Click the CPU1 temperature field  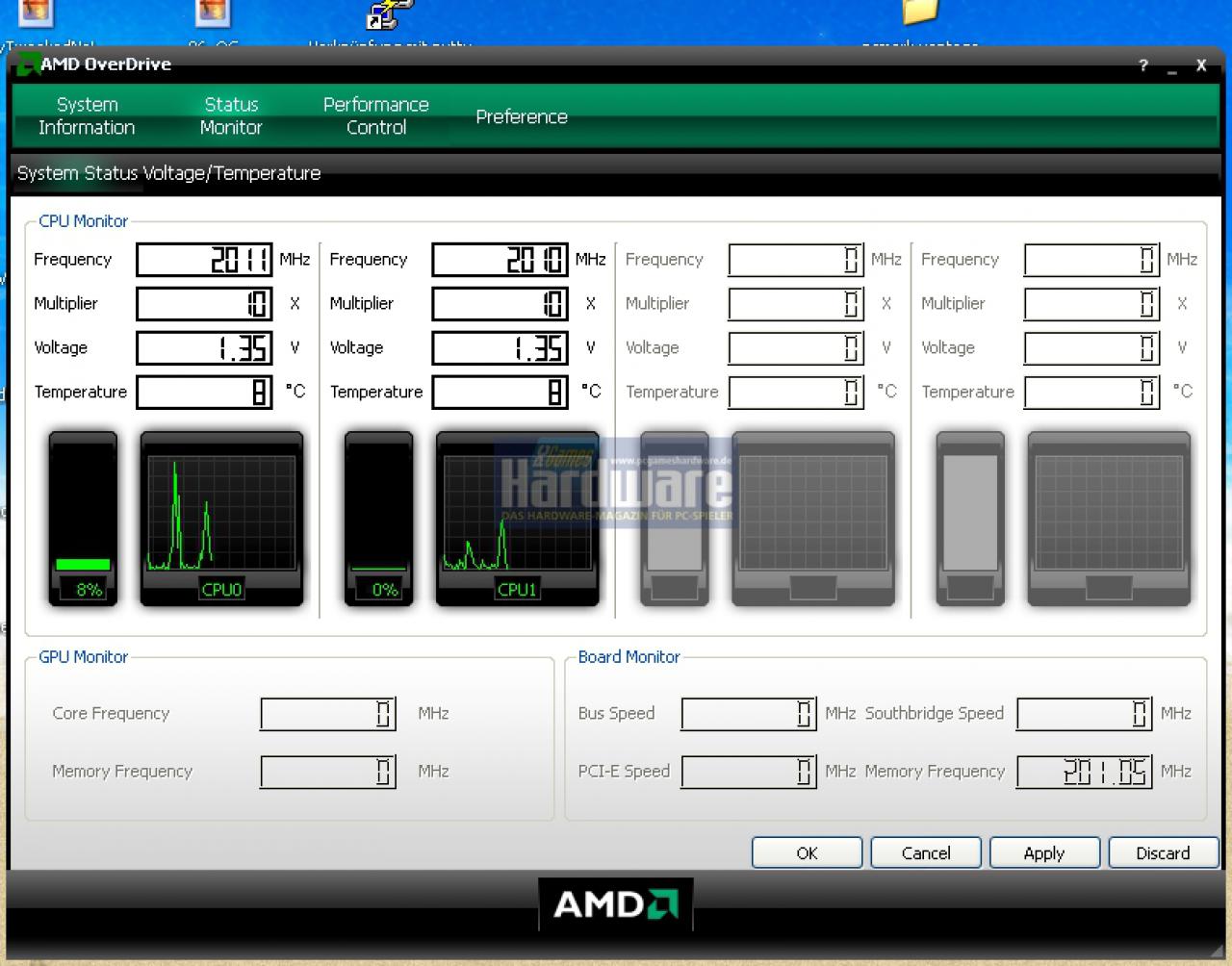point(500,393)
